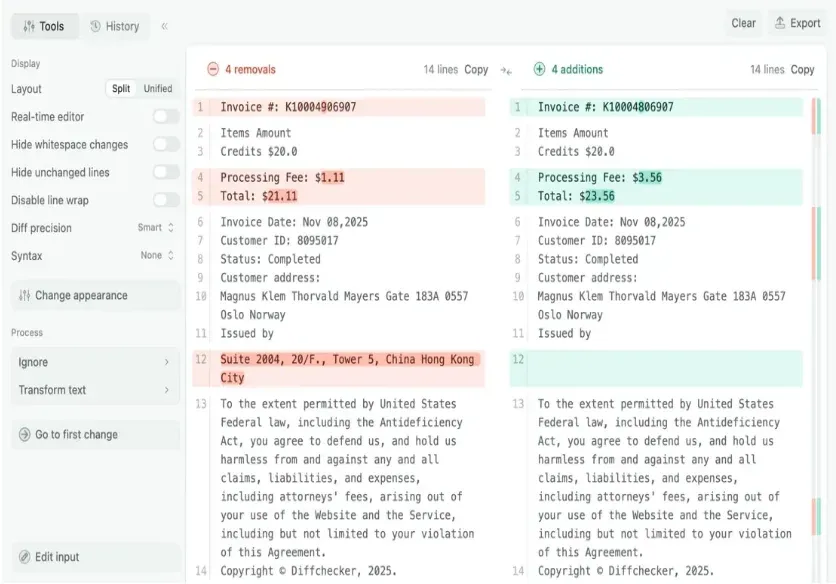Click removed line Suite 2004, 20/F., Tower 5
This screenshot has height=584, width=836.
339,369
